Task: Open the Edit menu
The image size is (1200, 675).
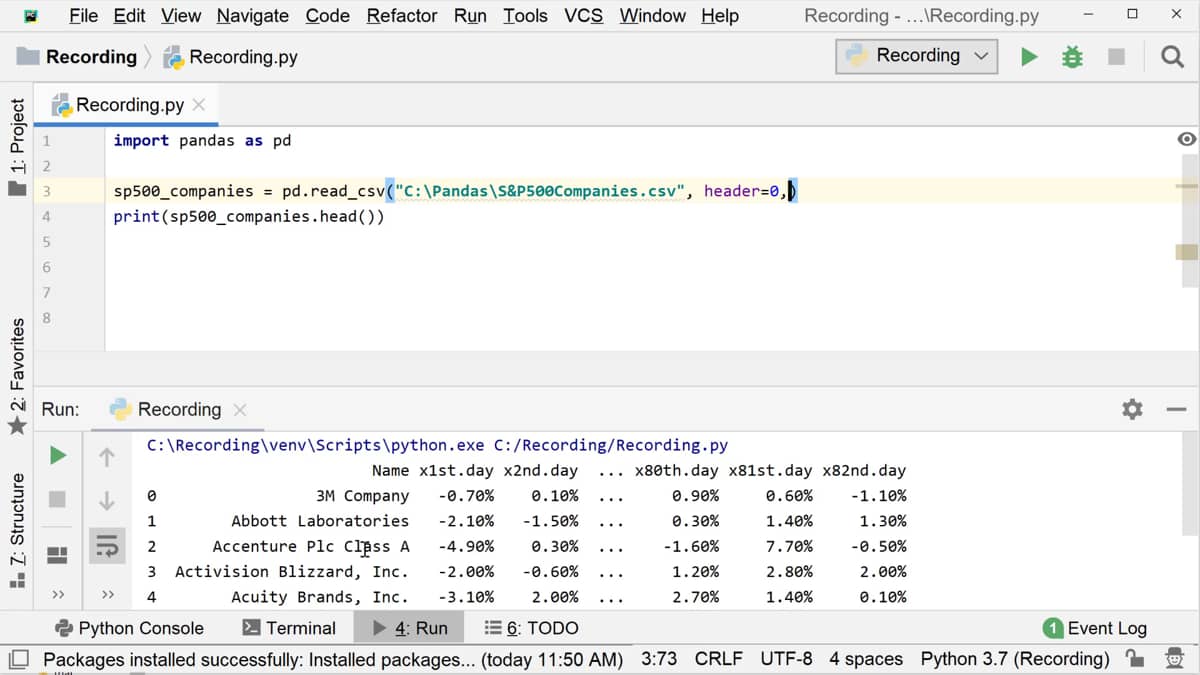Action: tap(129, 16)
